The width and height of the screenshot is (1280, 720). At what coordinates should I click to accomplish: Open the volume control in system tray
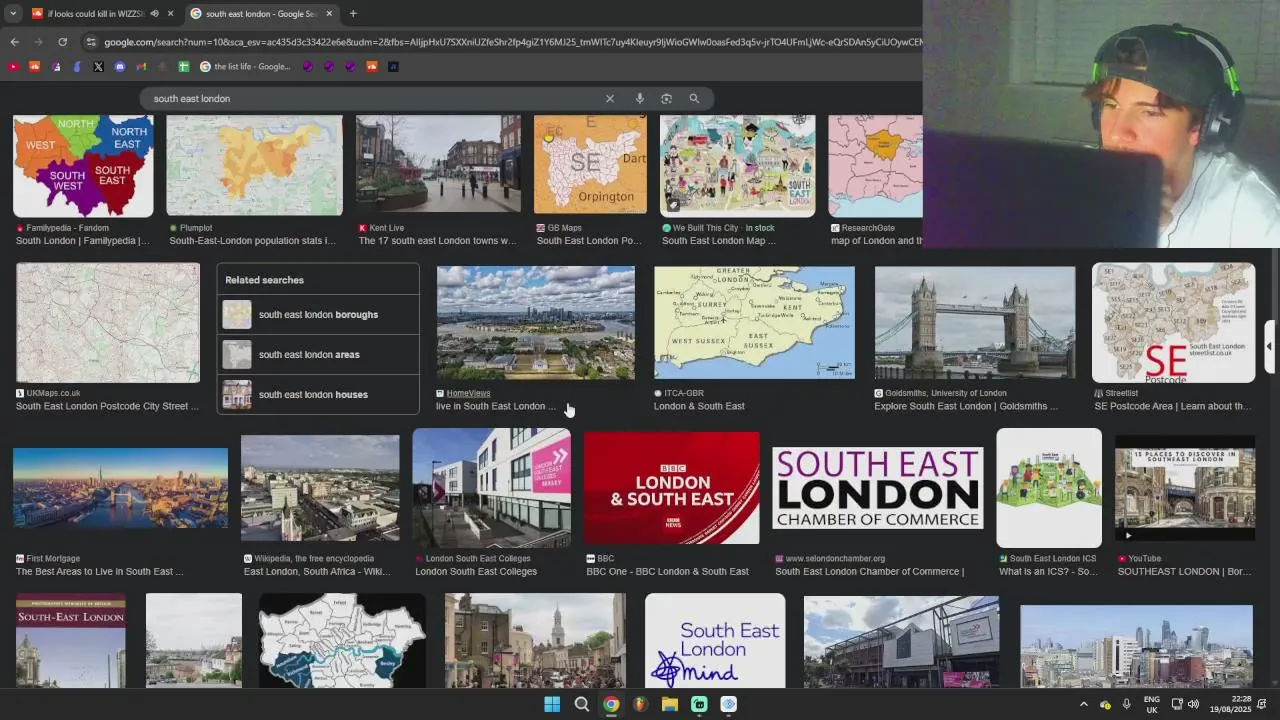pos(1193,704)
